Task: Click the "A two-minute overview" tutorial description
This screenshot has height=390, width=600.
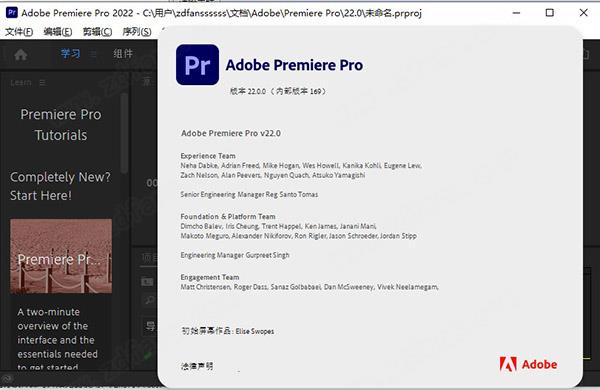Action: pyautogui.click(x=57, y=339)
